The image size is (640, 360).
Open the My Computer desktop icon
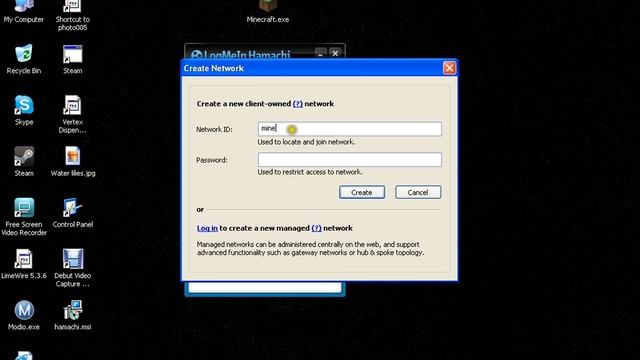click(24, 6)
